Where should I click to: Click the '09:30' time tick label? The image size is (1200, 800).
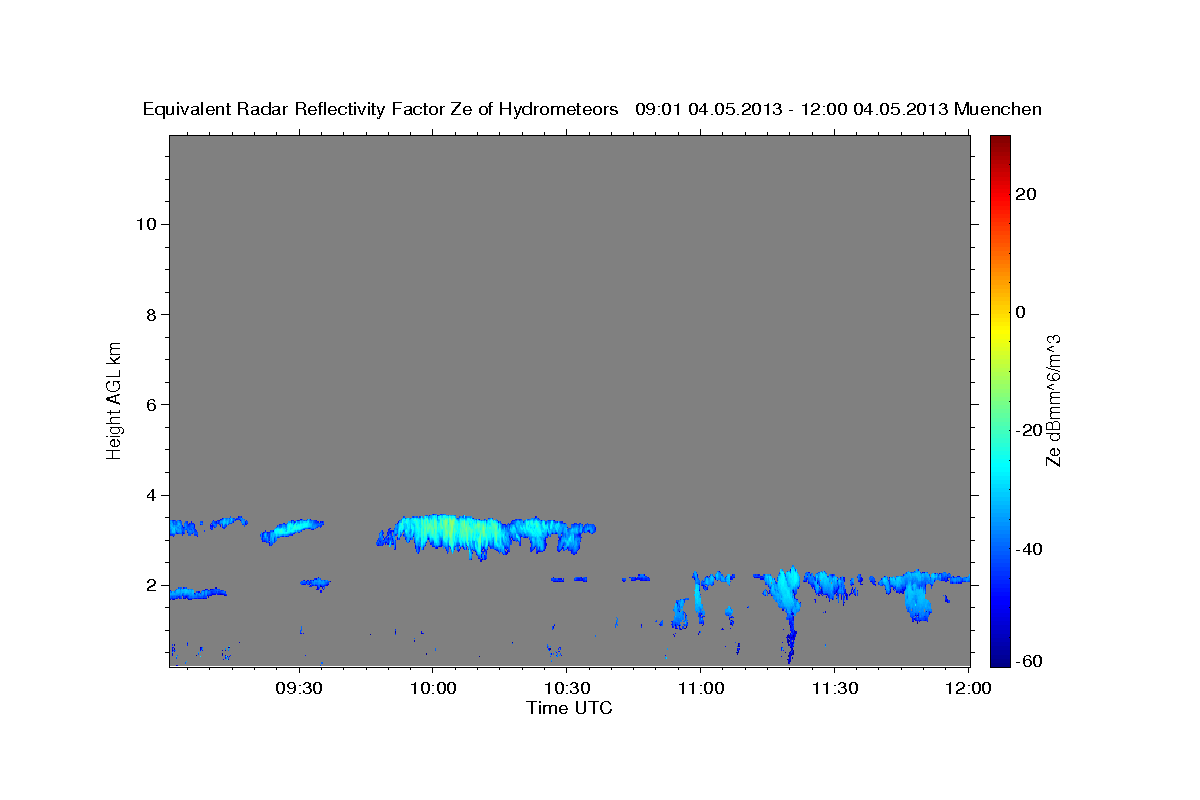tap(299, 689)
